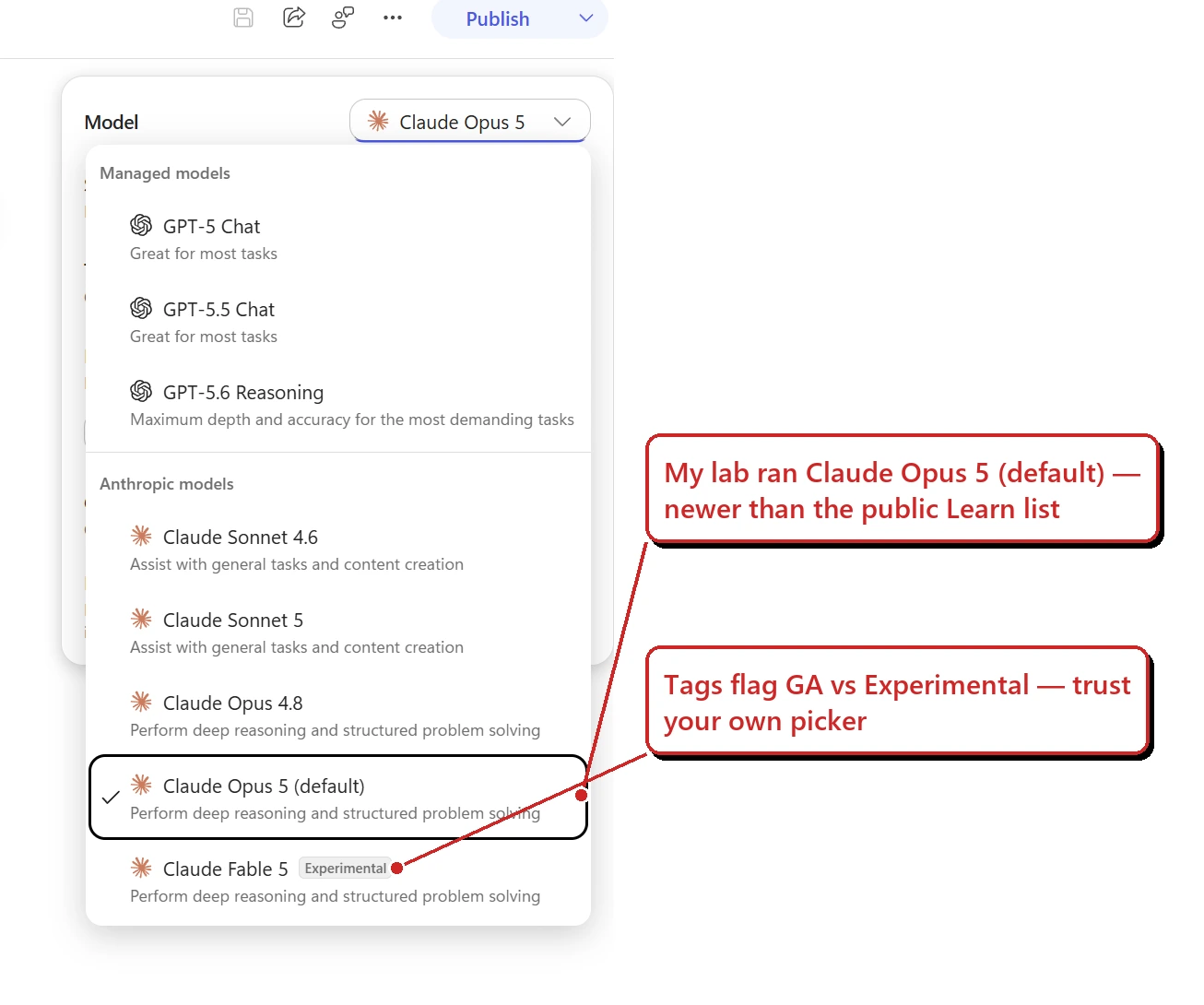1204x1005 pixels.
Task: Click the save disk icon in the toolbar
Action: pos(243,18)
